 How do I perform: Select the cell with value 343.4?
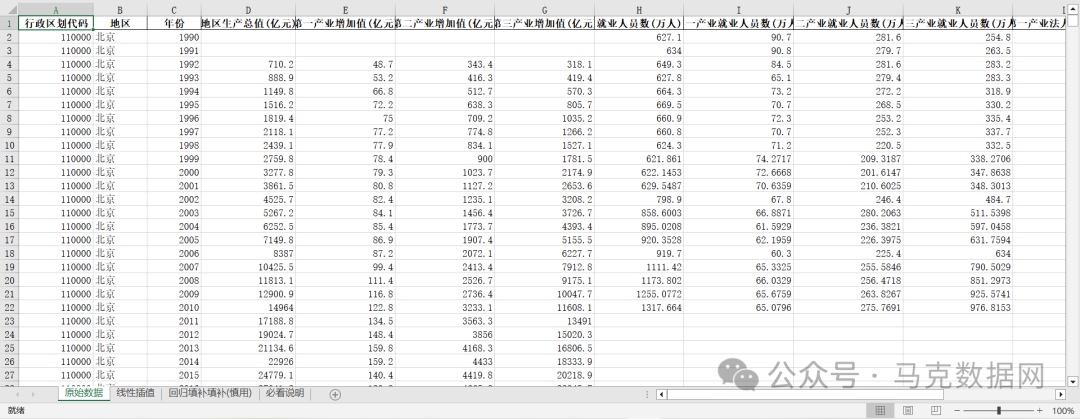445,64
